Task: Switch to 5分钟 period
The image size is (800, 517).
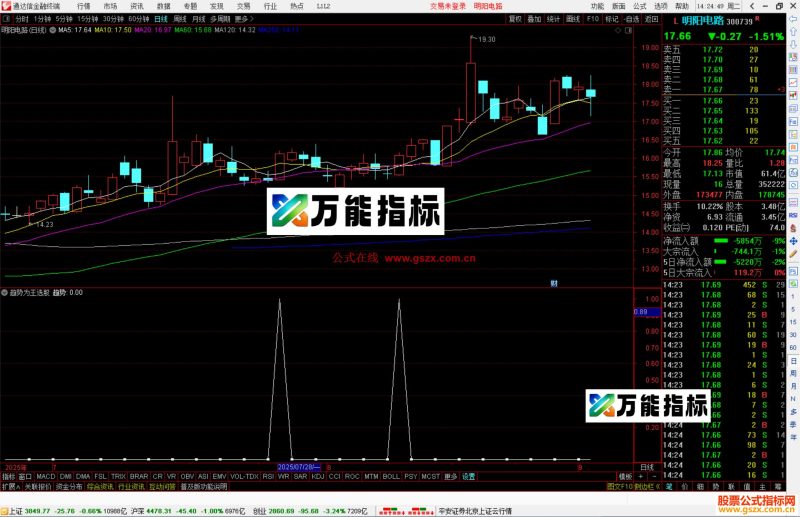Action: pyautogui.click(x=64, y=19)
